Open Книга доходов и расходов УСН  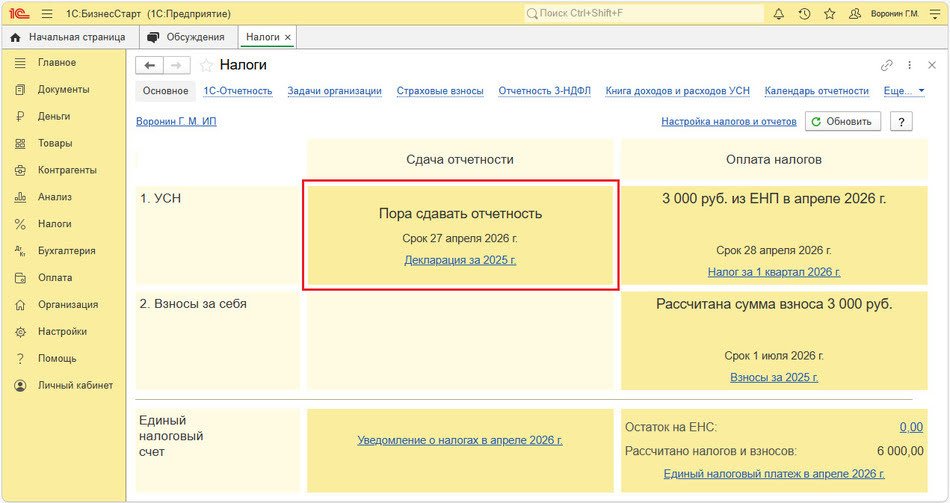(x=677, y=91)
